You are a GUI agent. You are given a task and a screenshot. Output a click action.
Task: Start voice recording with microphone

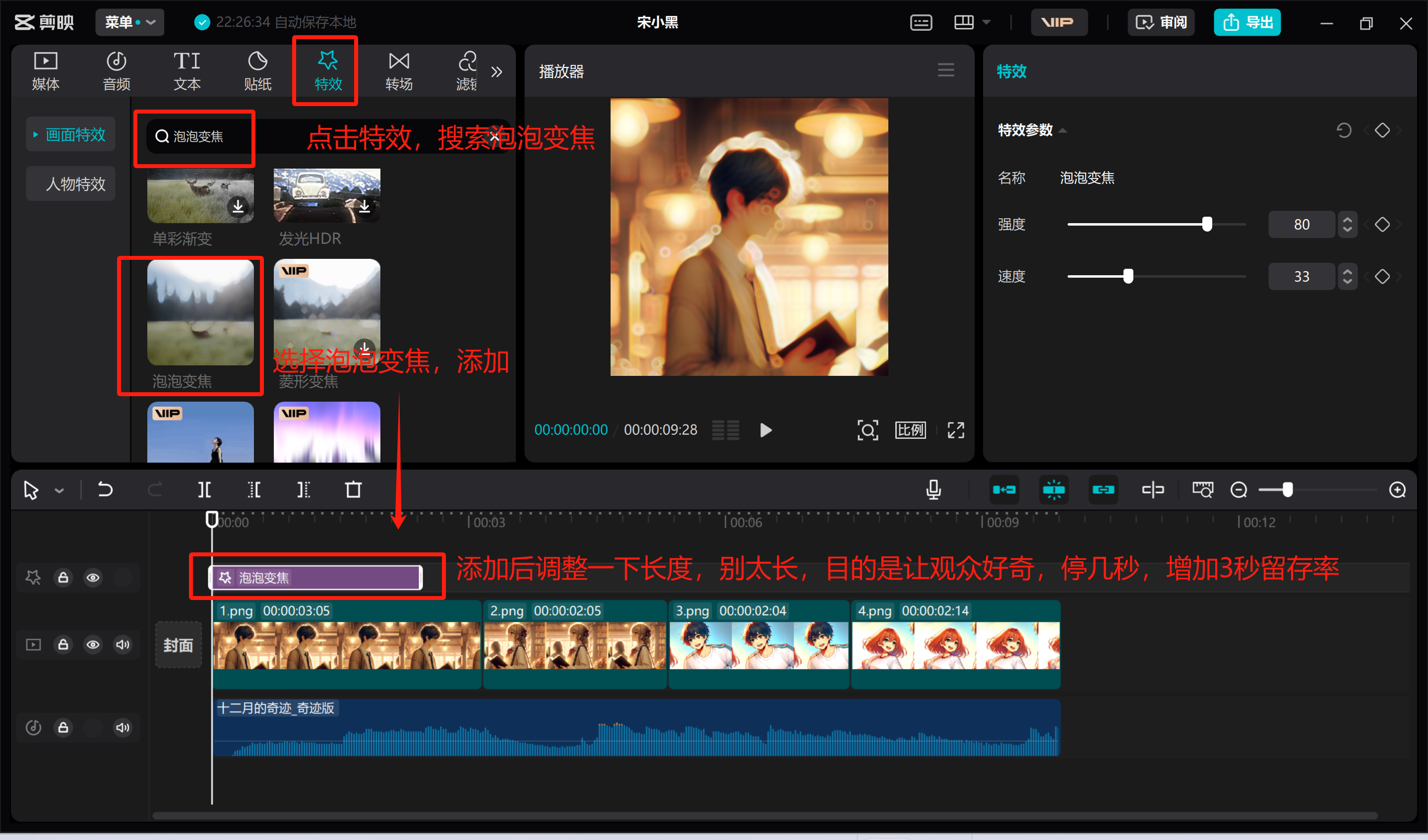(933, 489)
